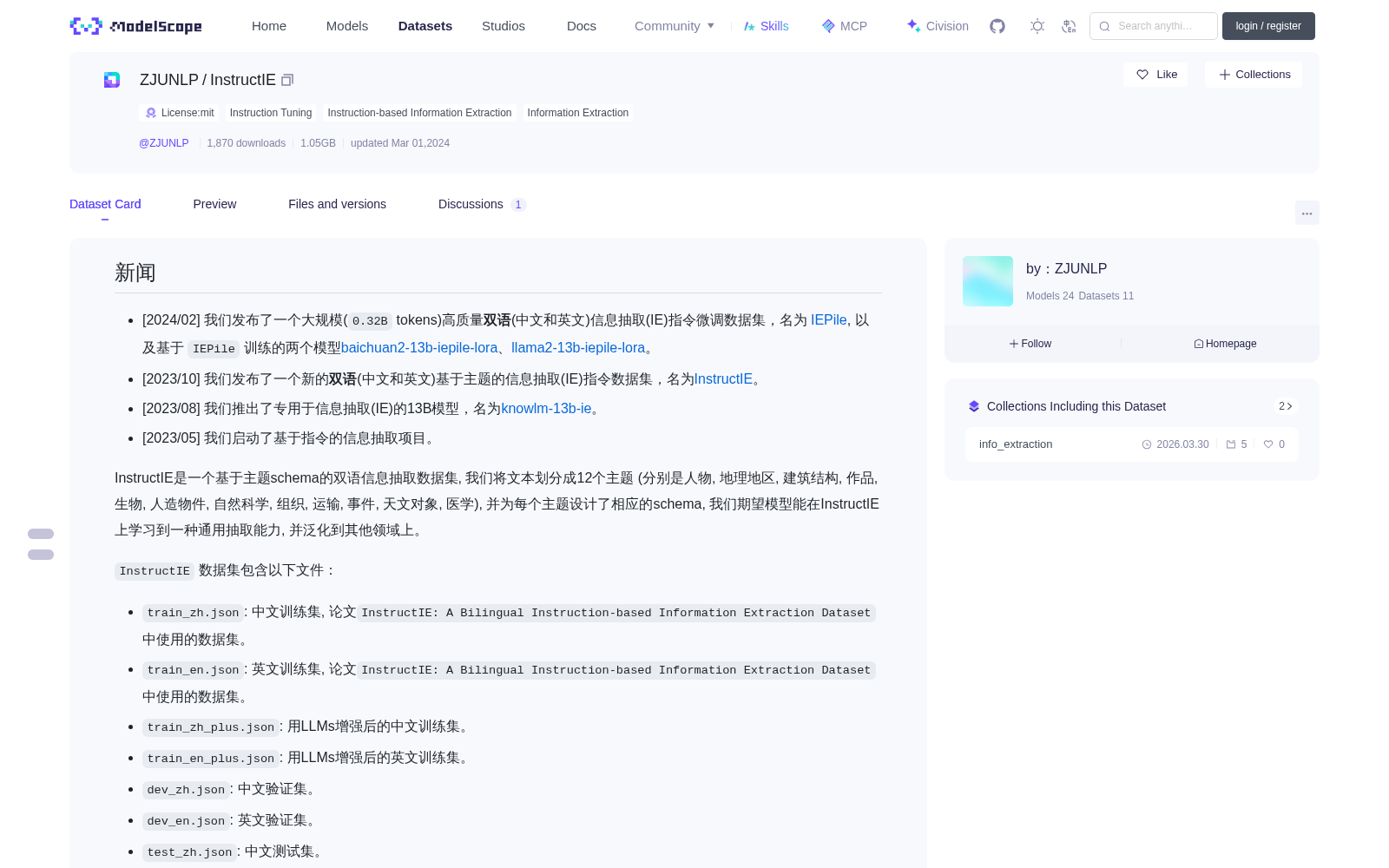1389x868 pixels.
Task: Copy the dataset name with copy icon
Action: pyautogui.click(x=287, y=80)
